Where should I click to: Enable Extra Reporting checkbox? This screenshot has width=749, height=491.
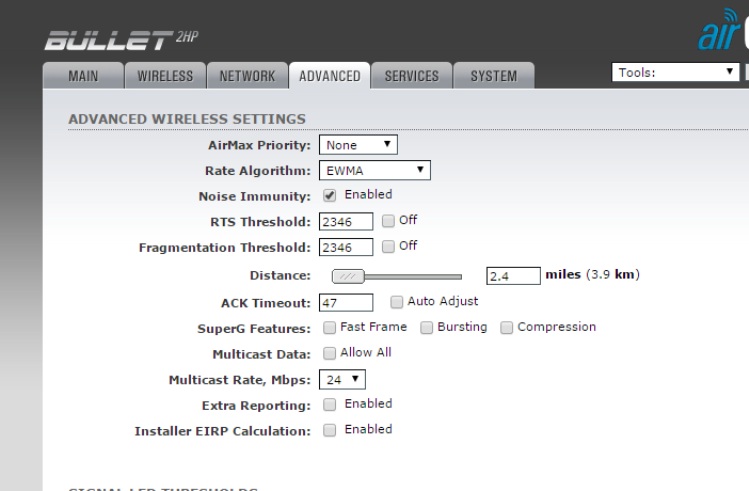coord(330,405)
